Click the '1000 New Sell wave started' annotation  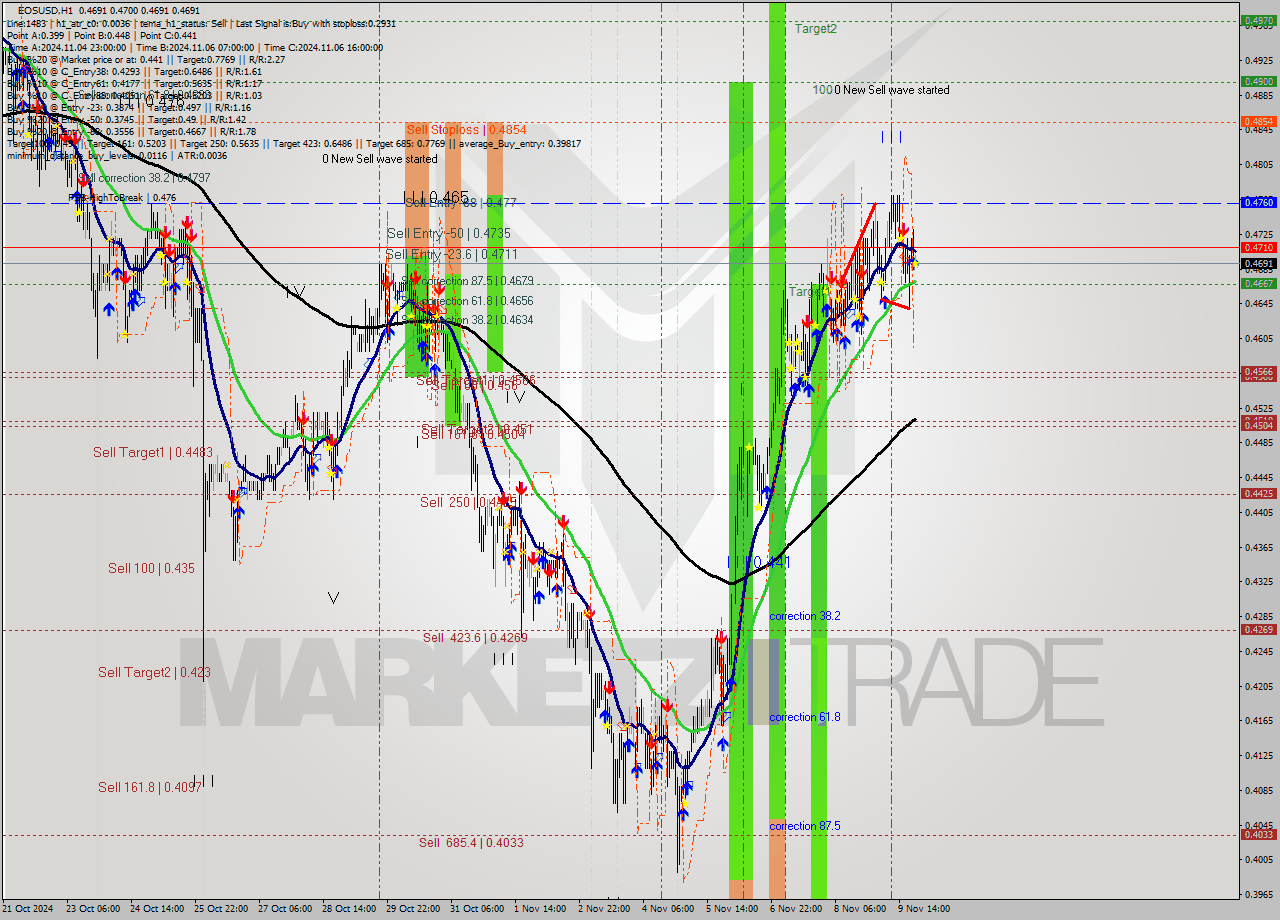click(881, 90)
